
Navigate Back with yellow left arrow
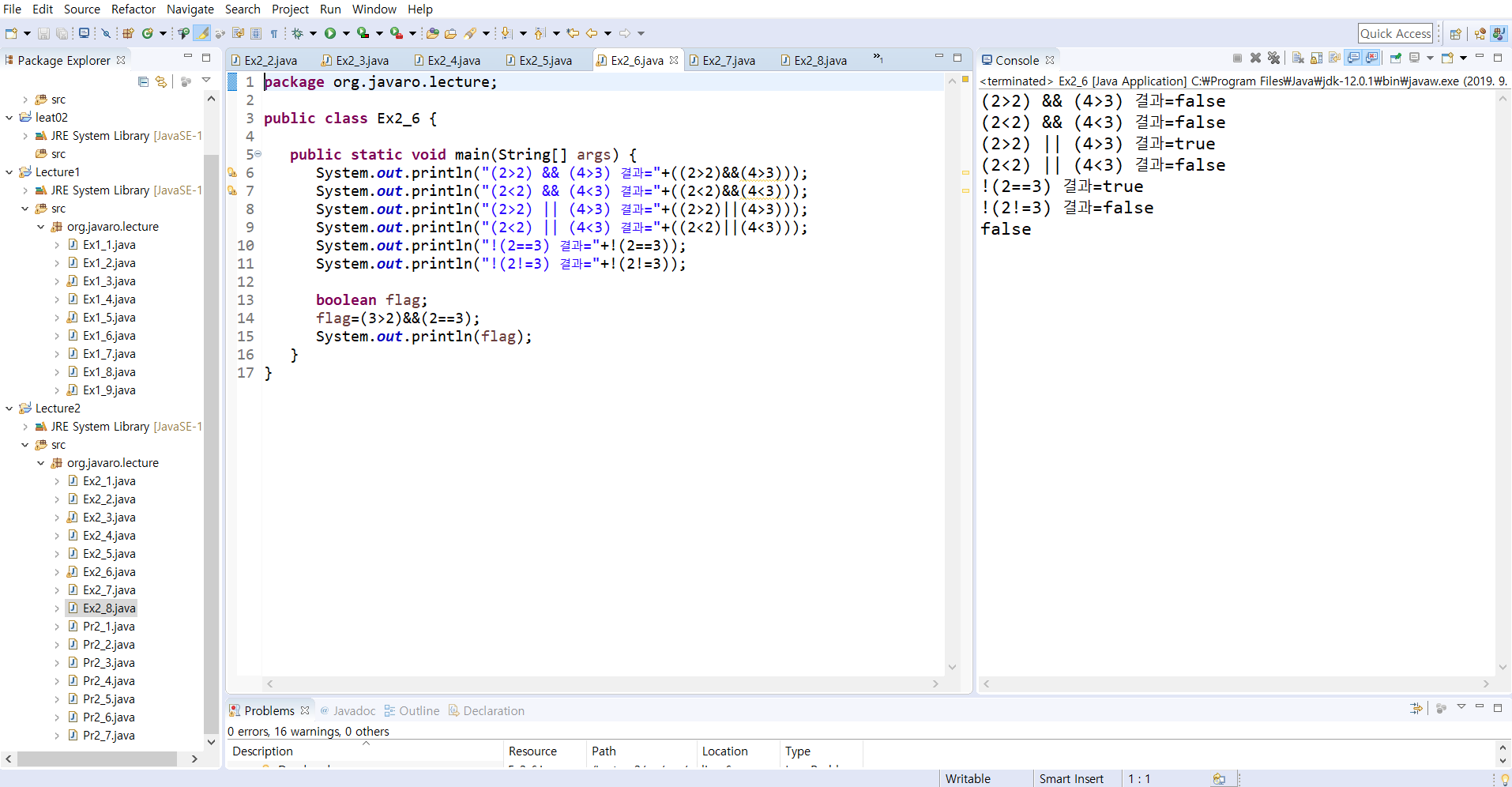[592, 33]
